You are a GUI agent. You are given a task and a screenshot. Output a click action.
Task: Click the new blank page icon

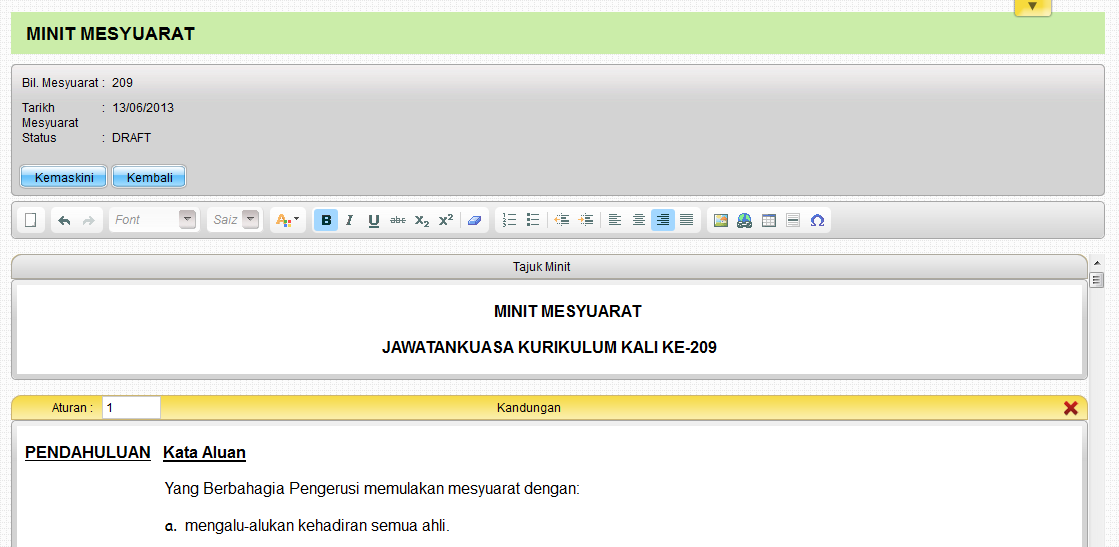coord(31,220)
